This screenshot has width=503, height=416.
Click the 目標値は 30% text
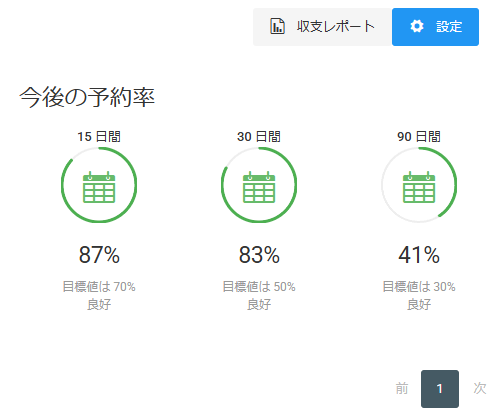pyautogui.click(x=419, y=287)
